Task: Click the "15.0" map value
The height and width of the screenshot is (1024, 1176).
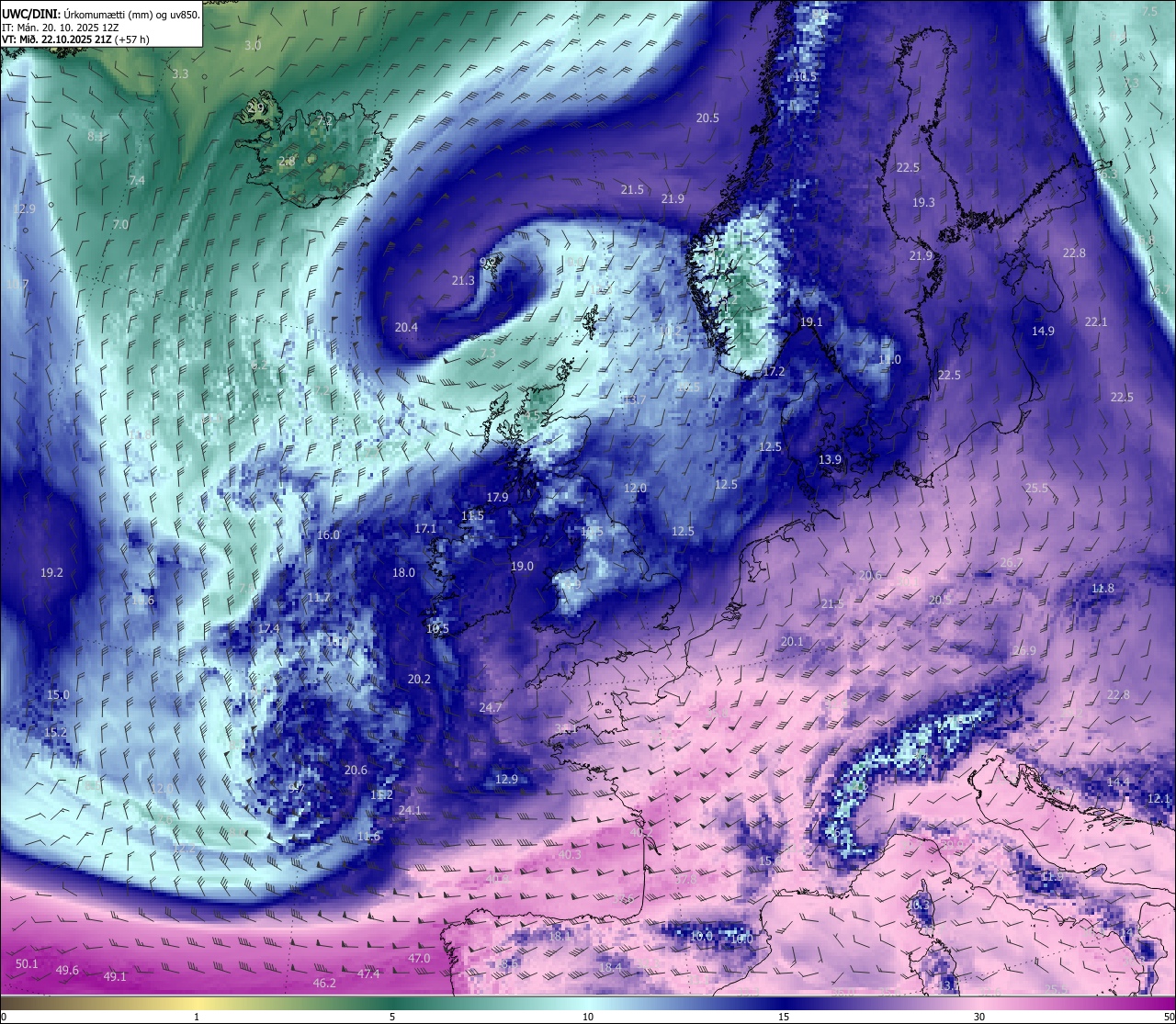Action: (x=57, y=694)
